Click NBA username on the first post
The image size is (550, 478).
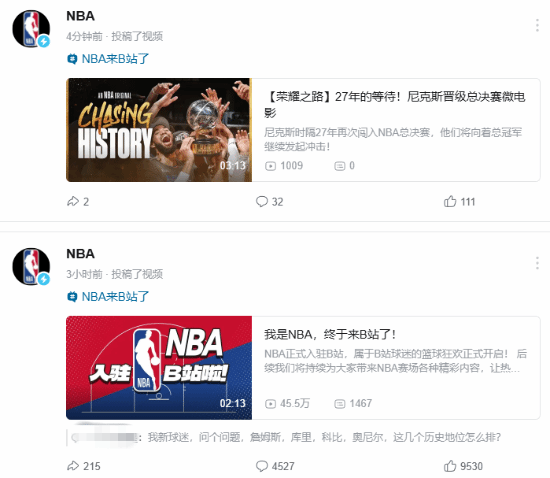pos(80,16)
